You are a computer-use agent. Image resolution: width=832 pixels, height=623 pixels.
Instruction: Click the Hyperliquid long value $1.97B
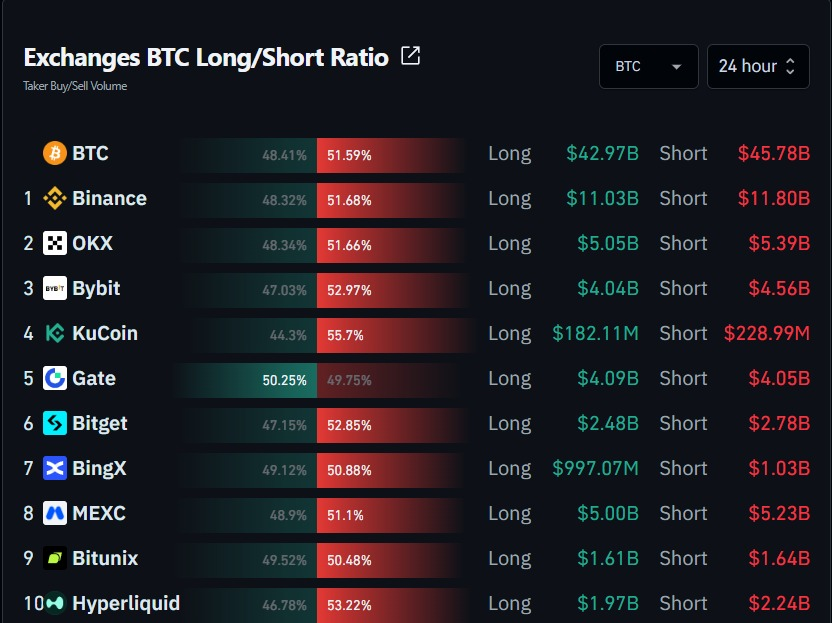point(608,603)
